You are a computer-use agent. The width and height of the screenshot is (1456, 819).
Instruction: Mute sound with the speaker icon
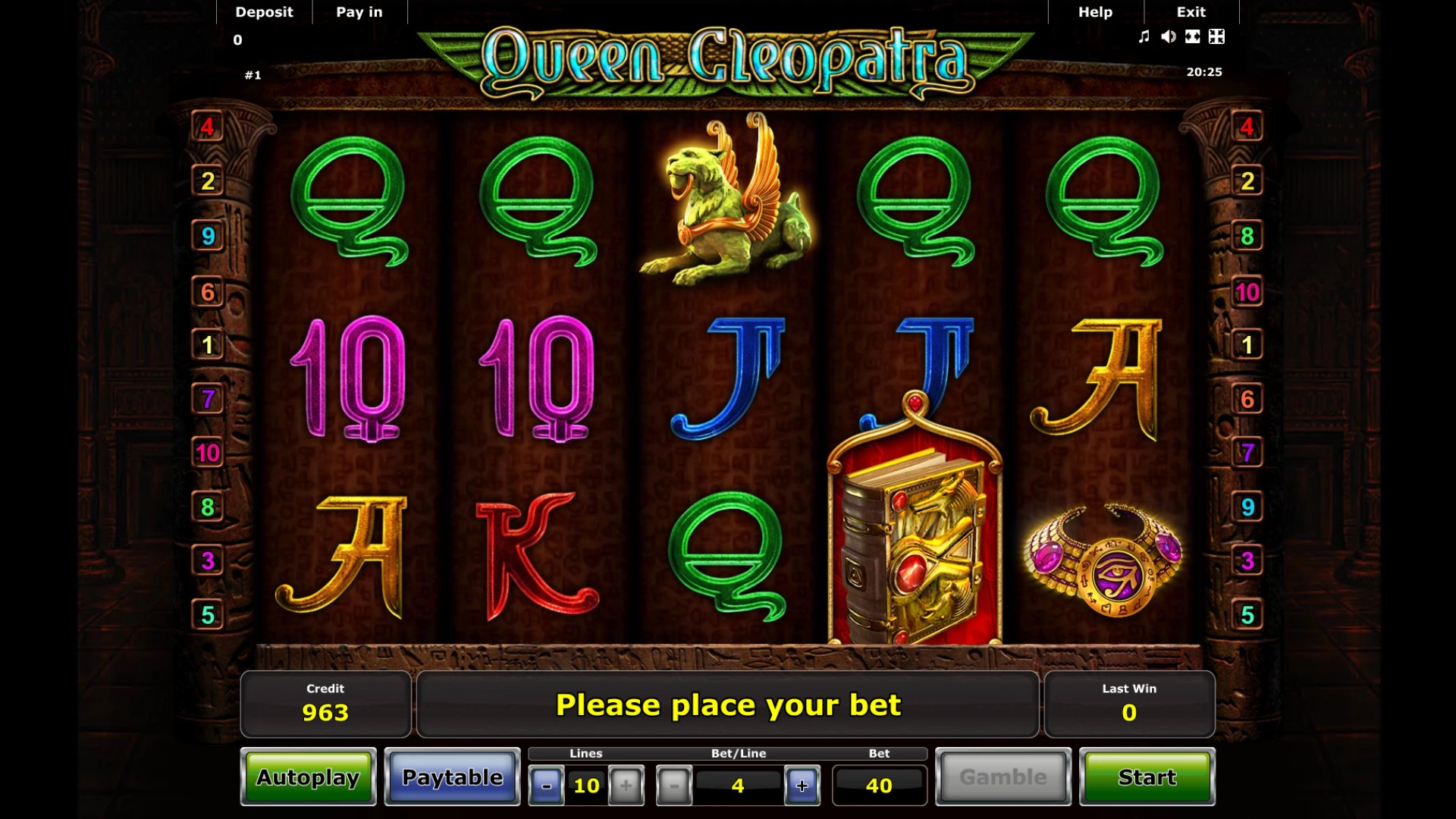click(1169, 36)
